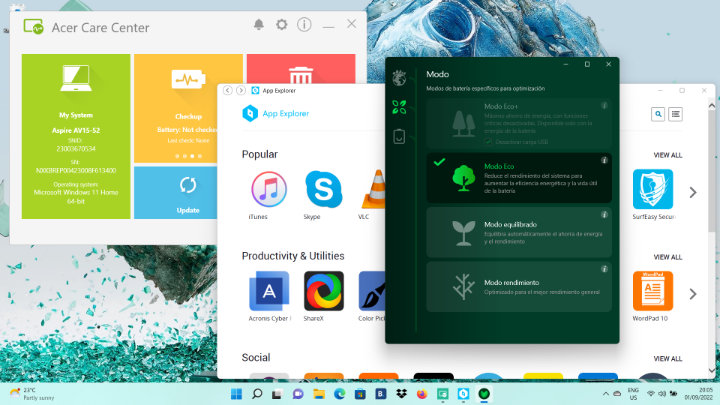This screenshot has width=720, height=405.
Task: Select third carousel dot on Checkup tile
Action: (192, 156)
